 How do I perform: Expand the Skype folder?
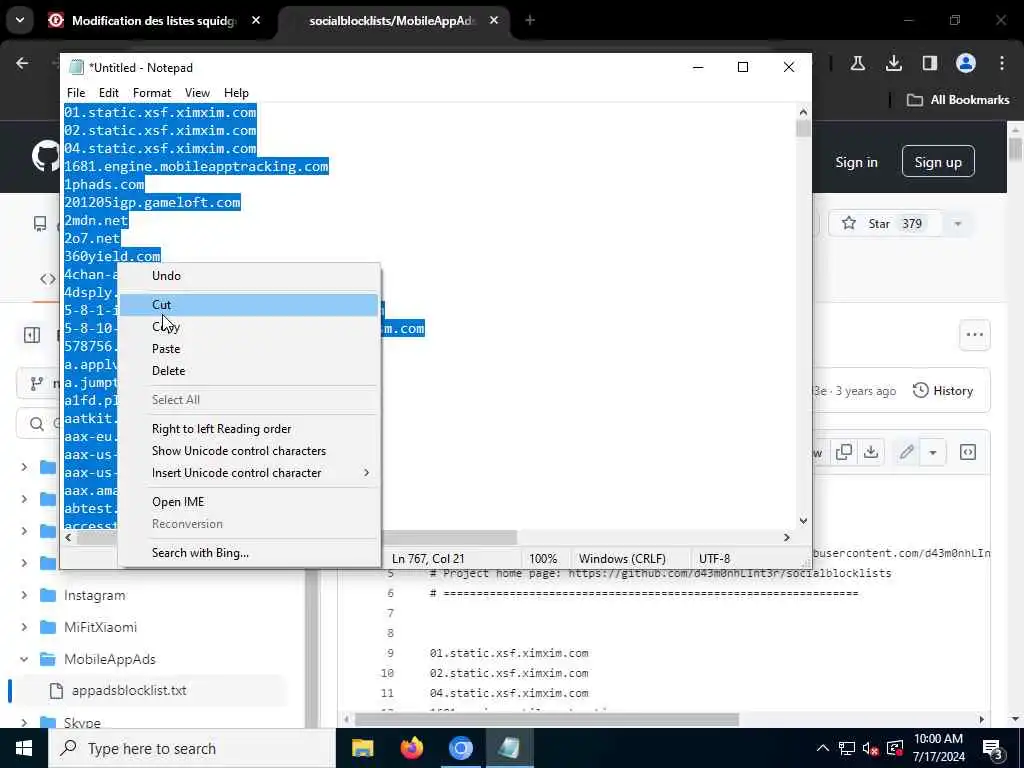pos(24,722)
